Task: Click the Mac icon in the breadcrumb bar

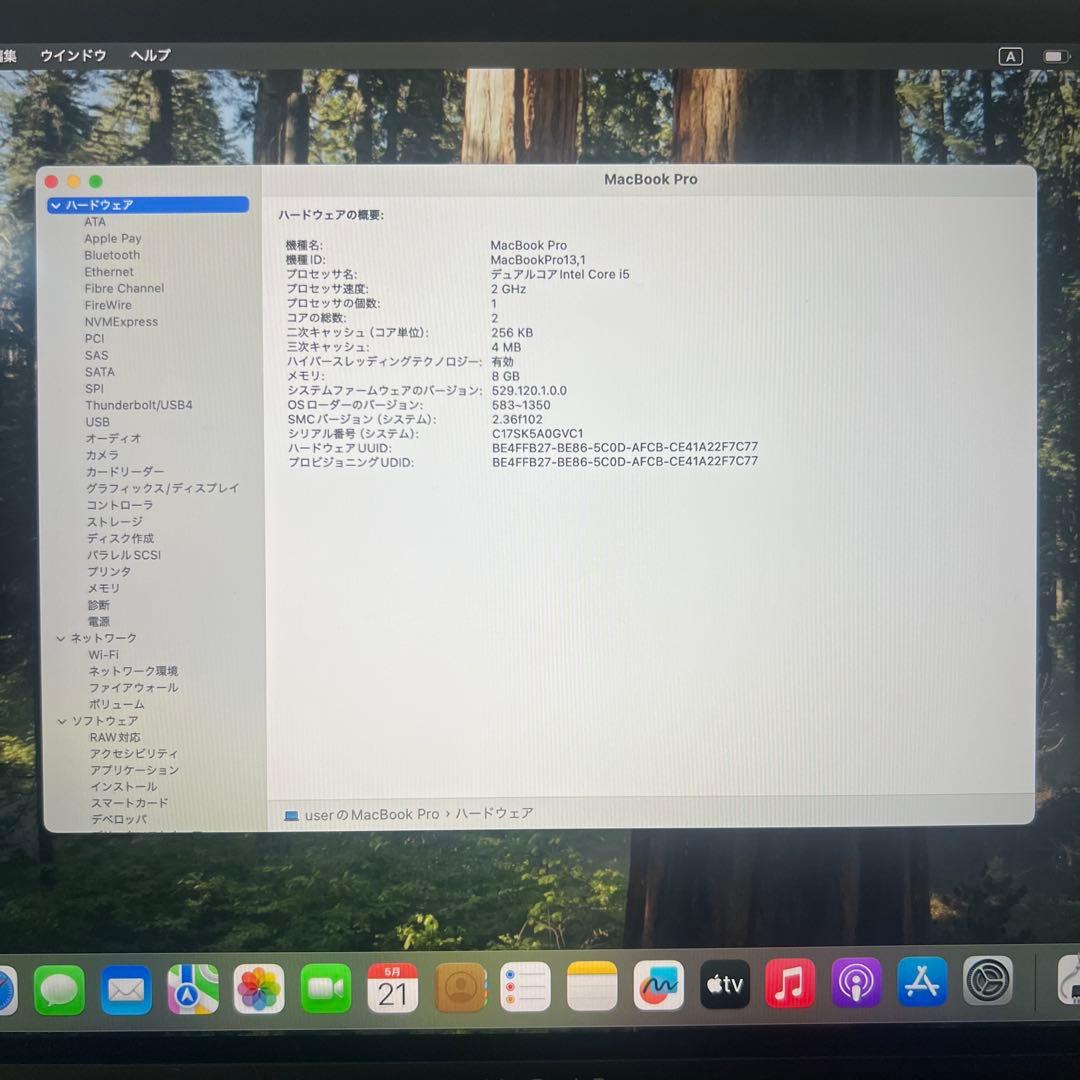Action: point(291,814)
